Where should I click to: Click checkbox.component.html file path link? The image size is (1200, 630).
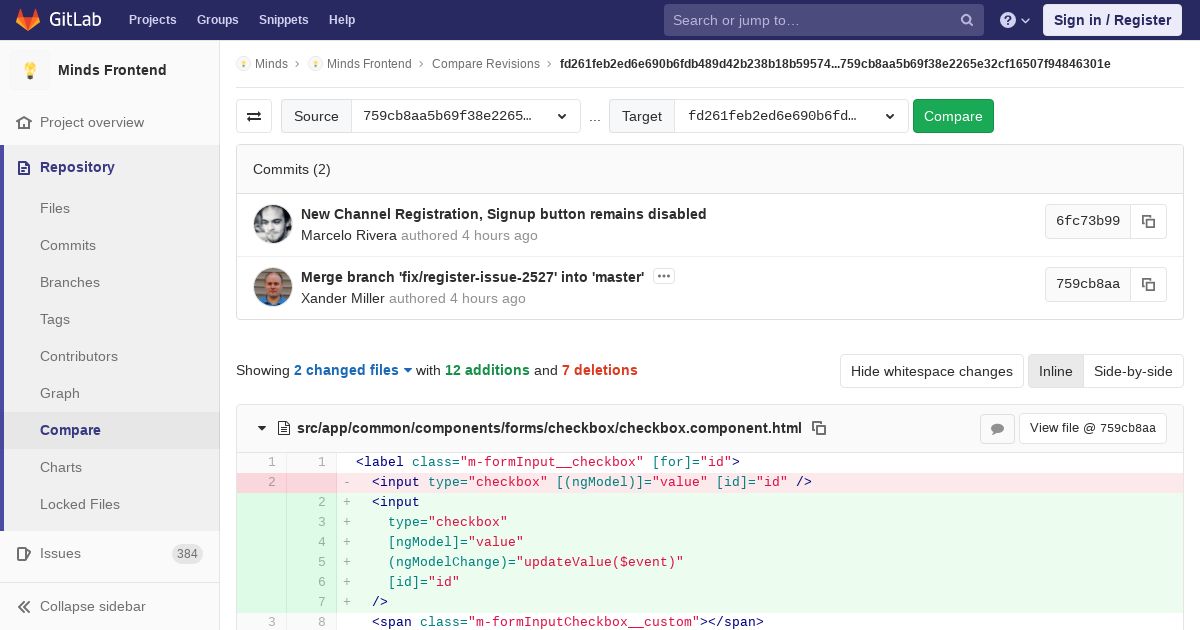[549, 428]
